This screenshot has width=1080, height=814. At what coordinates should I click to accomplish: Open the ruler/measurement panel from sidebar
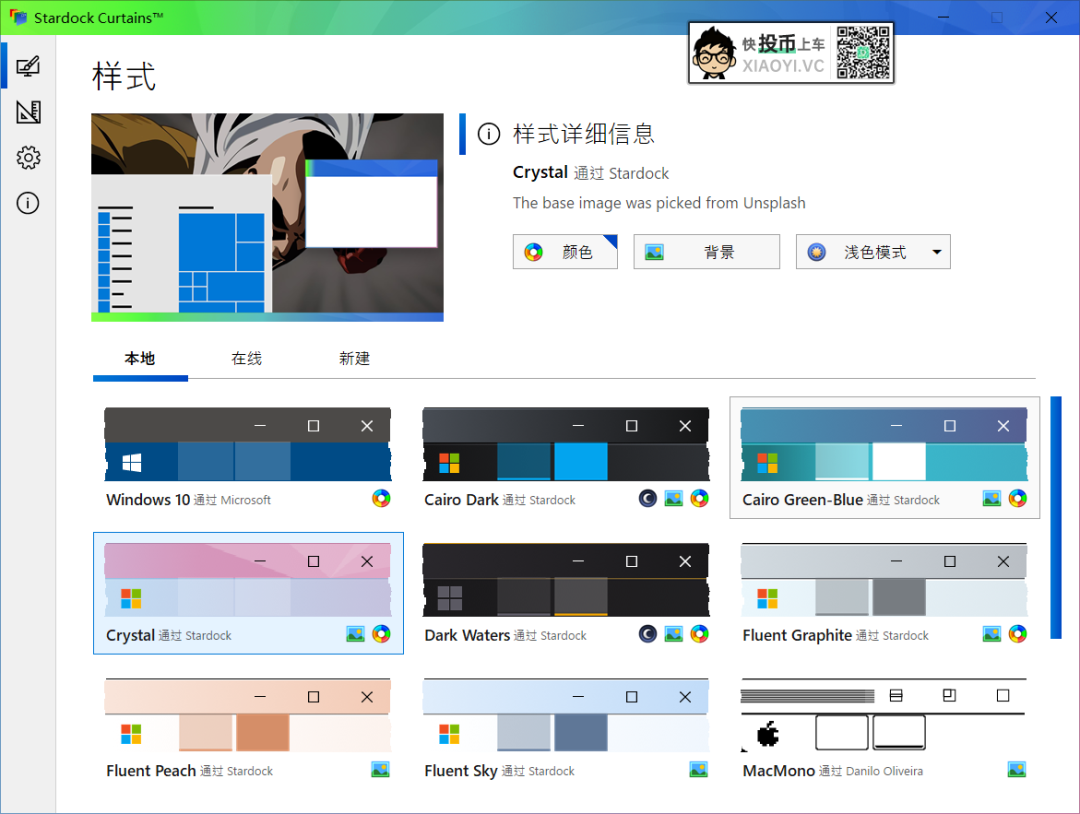point(28,112)
